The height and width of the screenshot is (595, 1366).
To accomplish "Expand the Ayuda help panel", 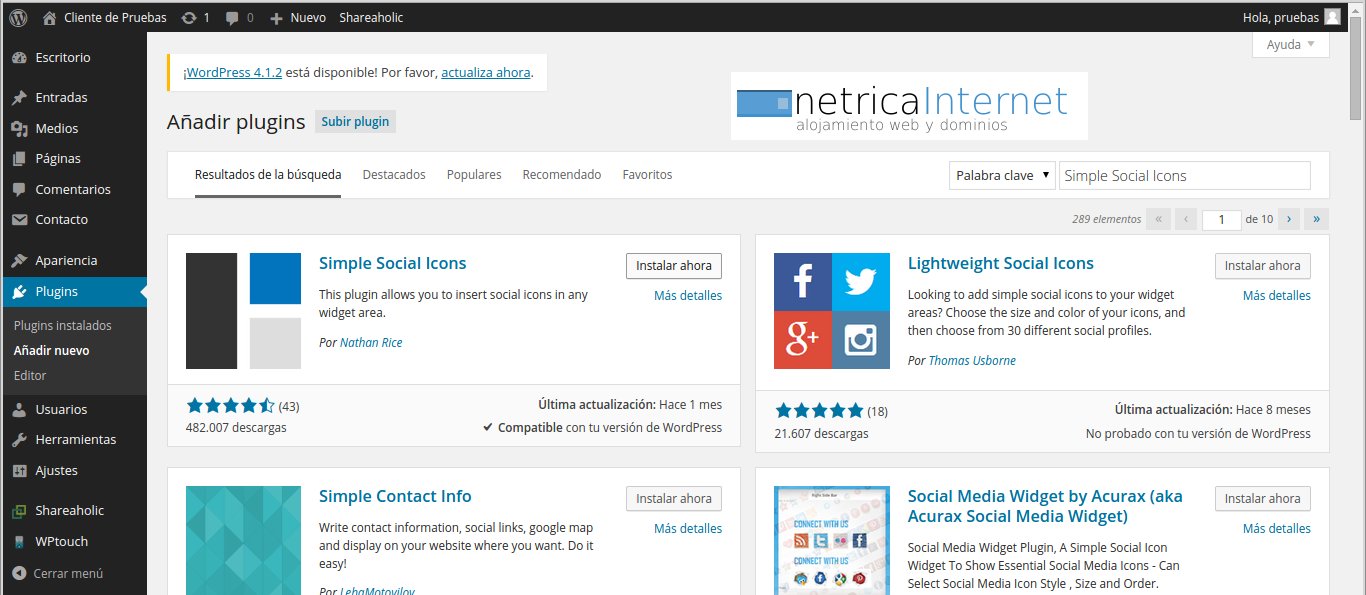I will coord(1291,45).
